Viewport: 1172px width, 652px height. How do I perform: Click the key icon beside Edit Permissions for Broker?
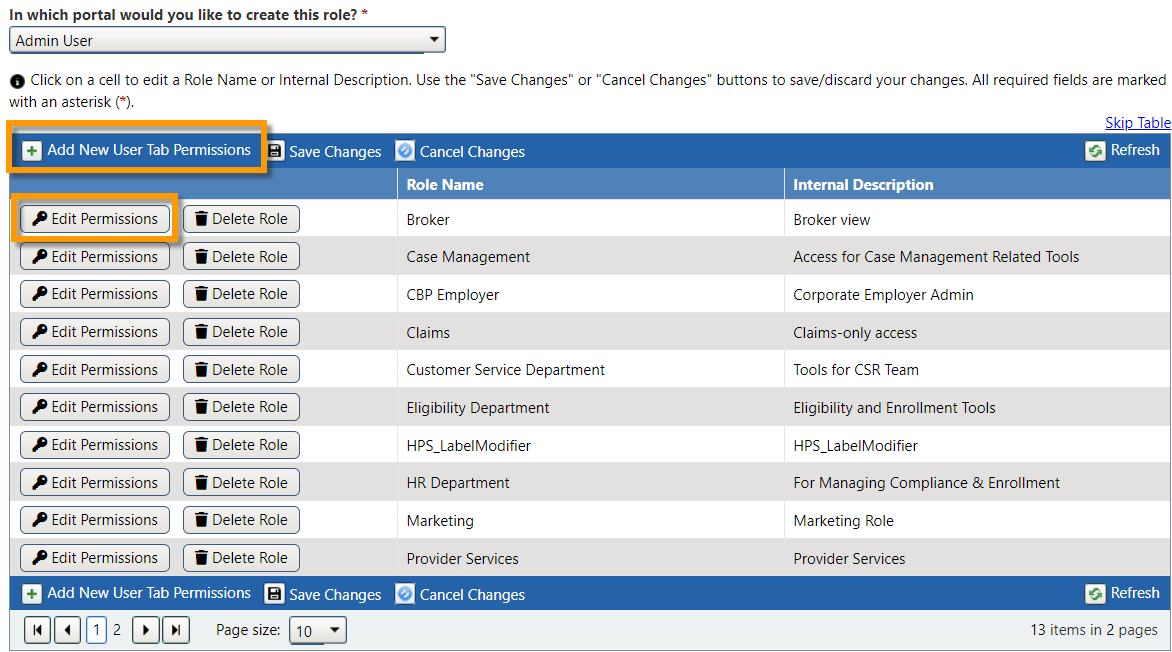click(41, 218)
